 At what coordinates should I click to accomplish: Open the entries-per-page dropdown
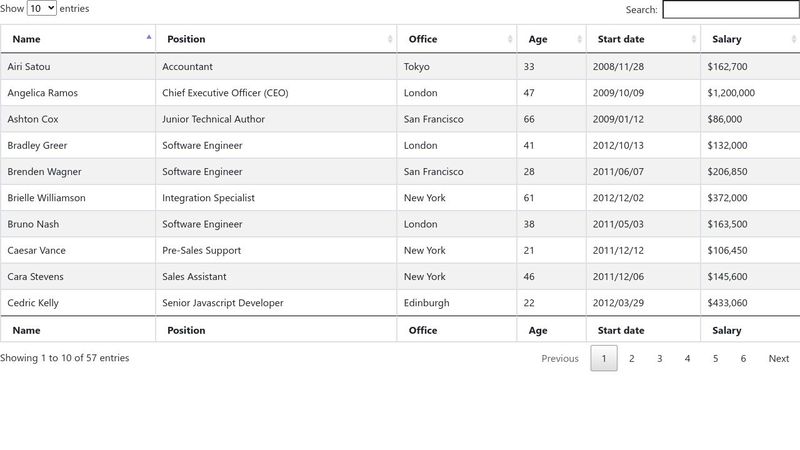coord(42,8)
